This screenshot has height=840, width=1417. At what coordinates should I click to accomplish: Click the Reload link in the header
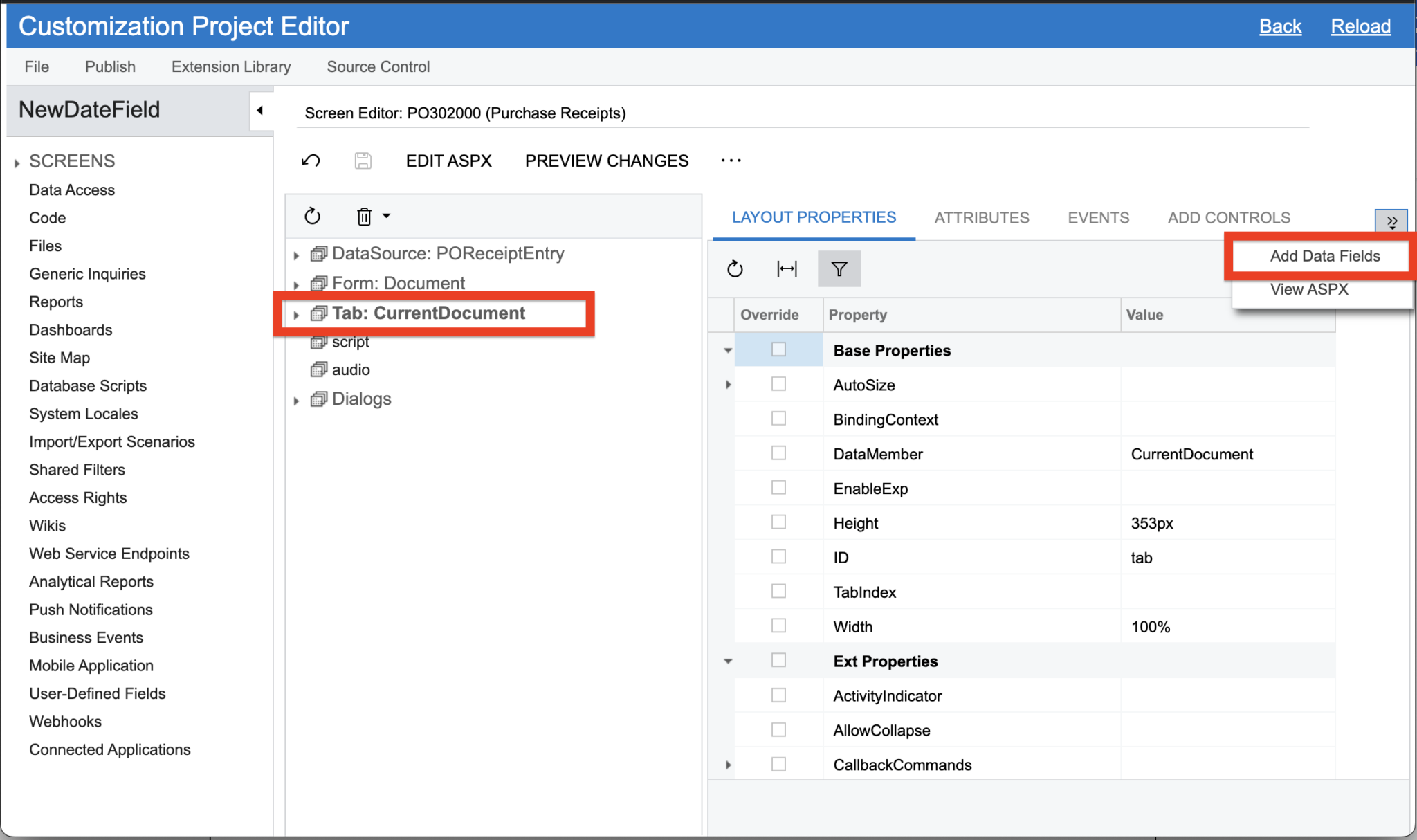click(x=1360, y=26)
